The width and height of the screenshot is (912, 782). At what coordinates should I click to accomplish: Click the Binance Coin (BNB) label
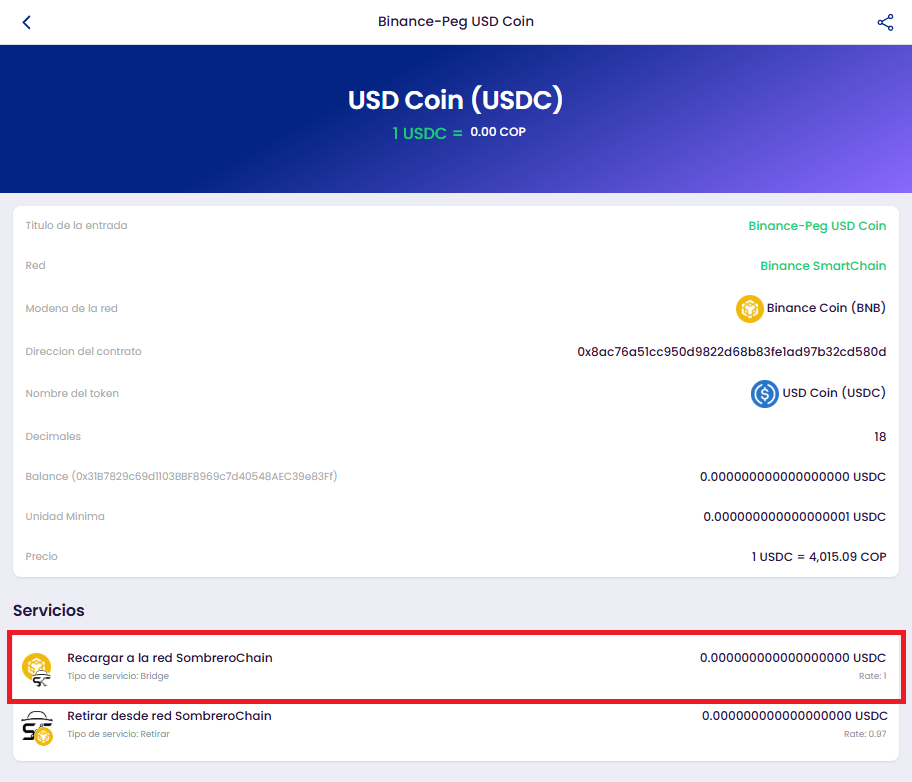coord(826,308)
